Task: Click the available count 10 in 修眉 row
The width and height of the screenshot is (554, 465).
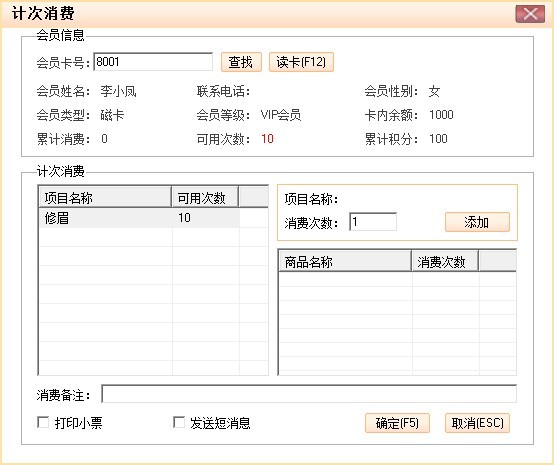Action: tap(184, 218)
